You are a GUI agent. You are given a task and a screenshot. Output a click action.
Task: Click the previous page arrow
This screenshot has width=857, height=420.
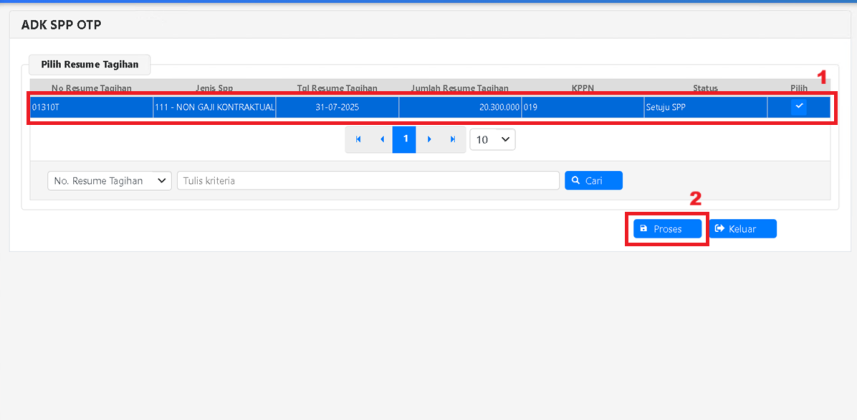[381, 140]
